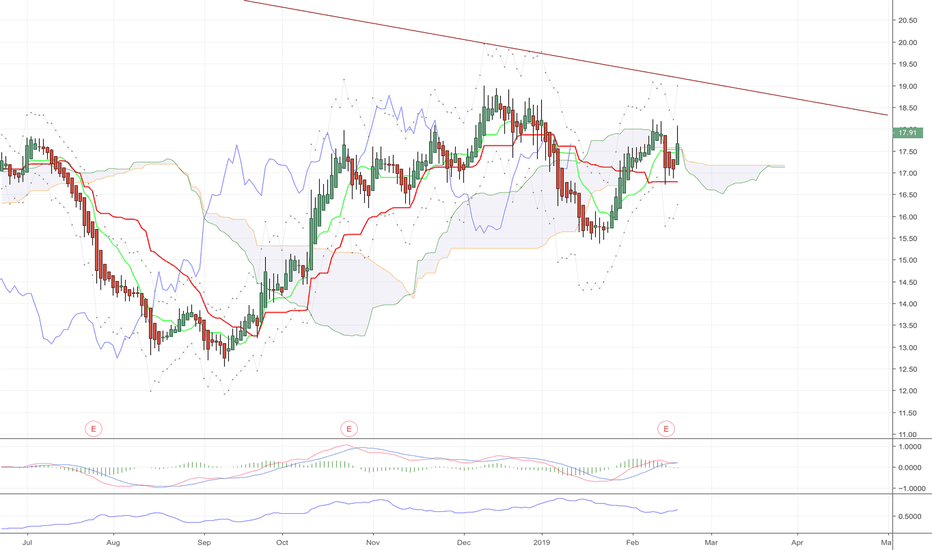Click the 1.0000 MACD scale label
This screenshot has width=932, height=550.
[x=909, y=447]
